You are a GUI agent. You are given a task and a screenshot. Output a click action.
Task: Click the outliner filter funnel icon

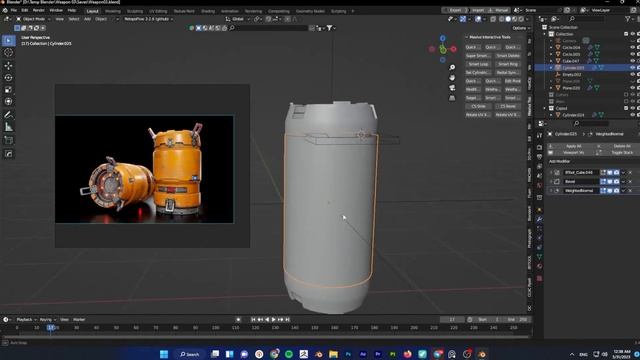coord(628,19)
